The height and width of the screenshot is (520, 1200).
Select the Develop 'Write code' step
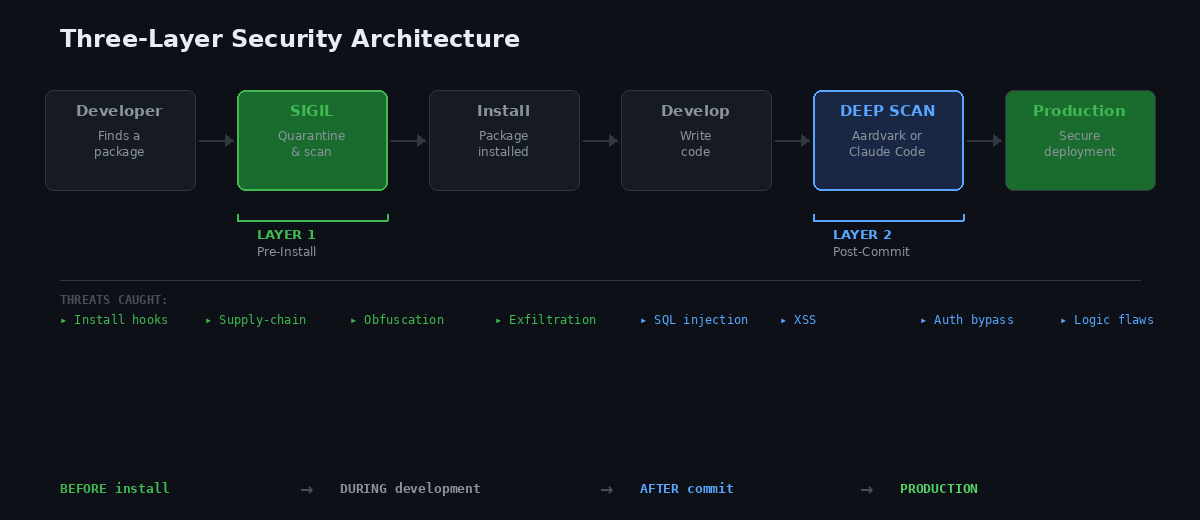pyautogui.click(x=696, y=140)
